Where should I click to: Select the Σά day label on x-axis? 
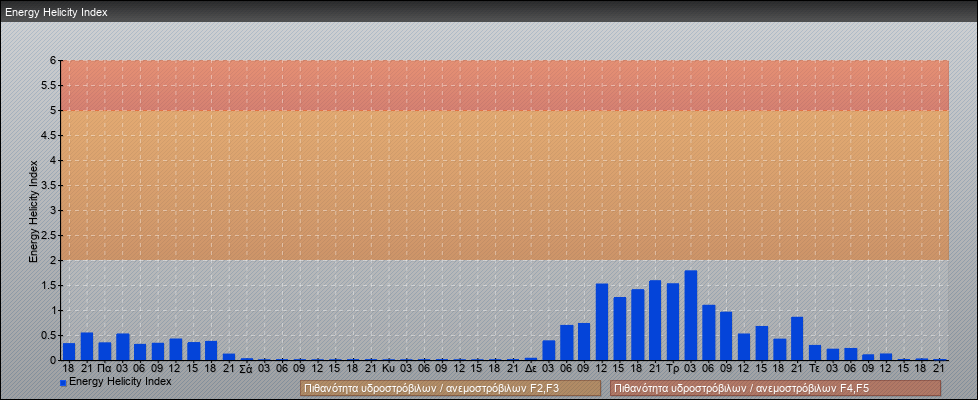(x=246, y=368)
